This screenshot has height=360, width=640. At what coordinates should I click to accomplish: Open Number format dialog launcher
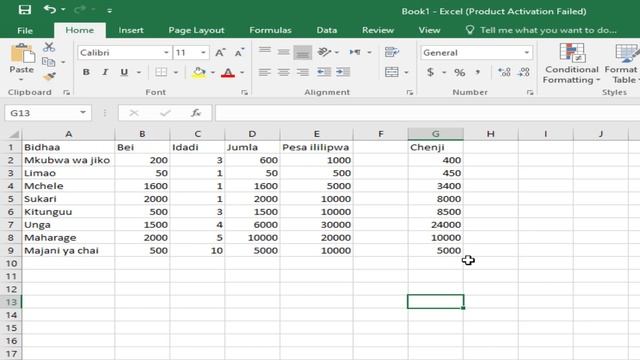coord(530,93)
